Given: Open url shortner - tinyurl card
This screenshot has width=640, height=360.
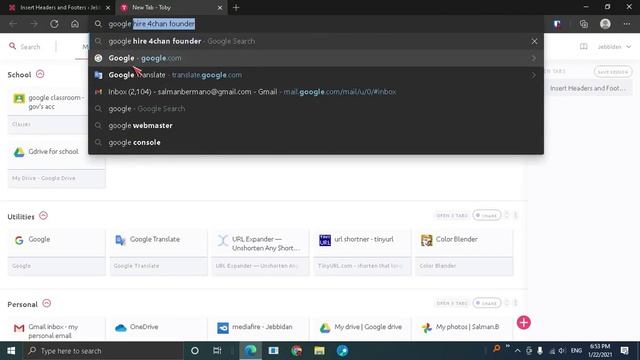Looking at the screenshot, I should click(362, 252).
